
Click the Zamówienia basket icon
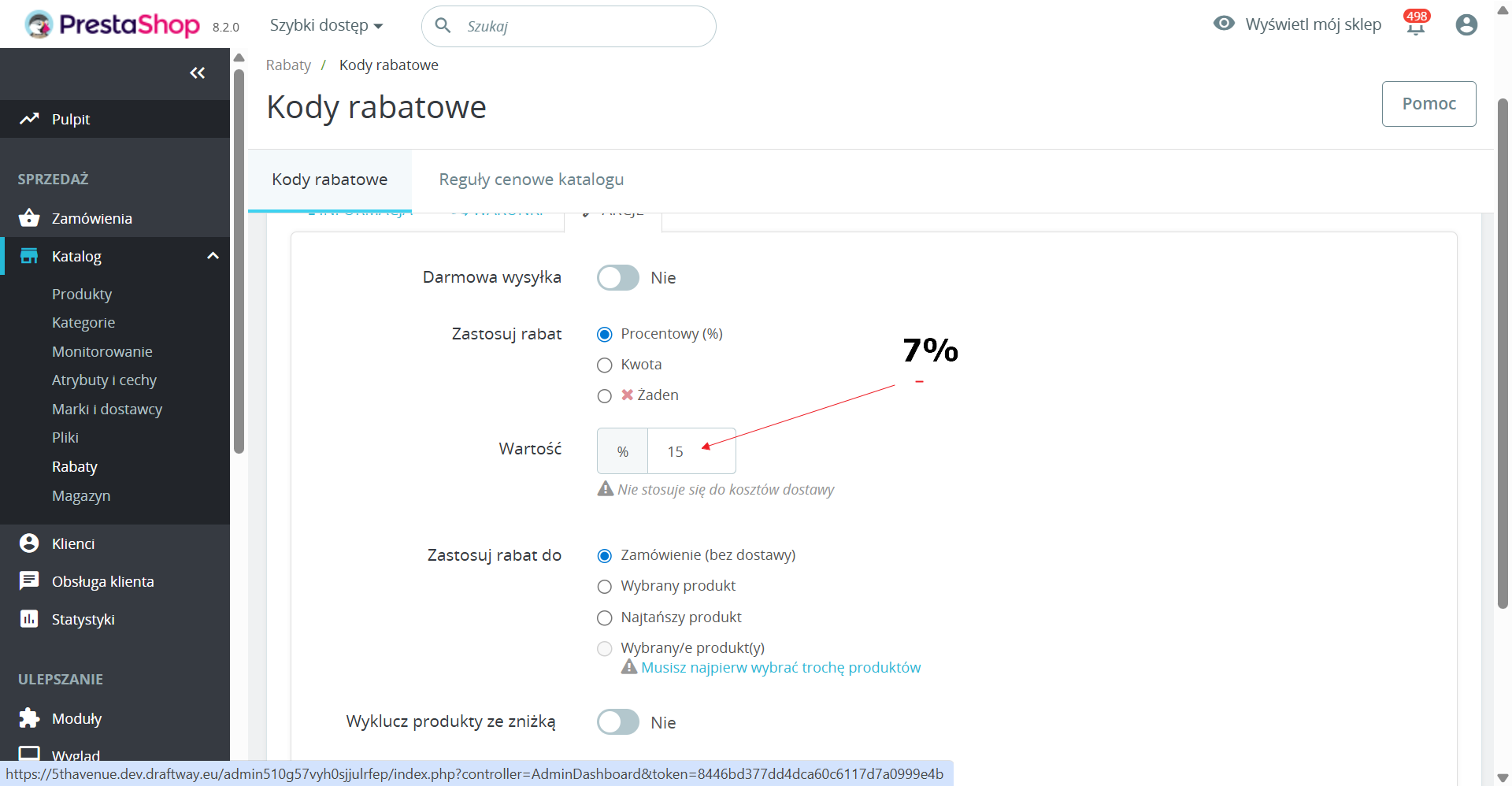[x=29, y=218]
